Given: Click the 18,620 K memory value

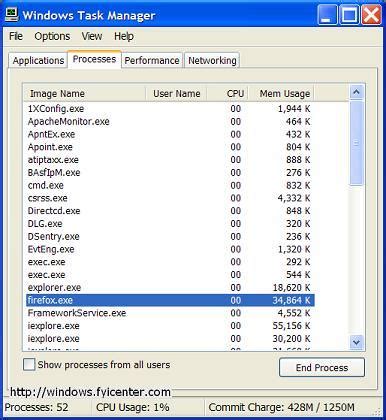Looking at the screenshot, I should [291, 288].
